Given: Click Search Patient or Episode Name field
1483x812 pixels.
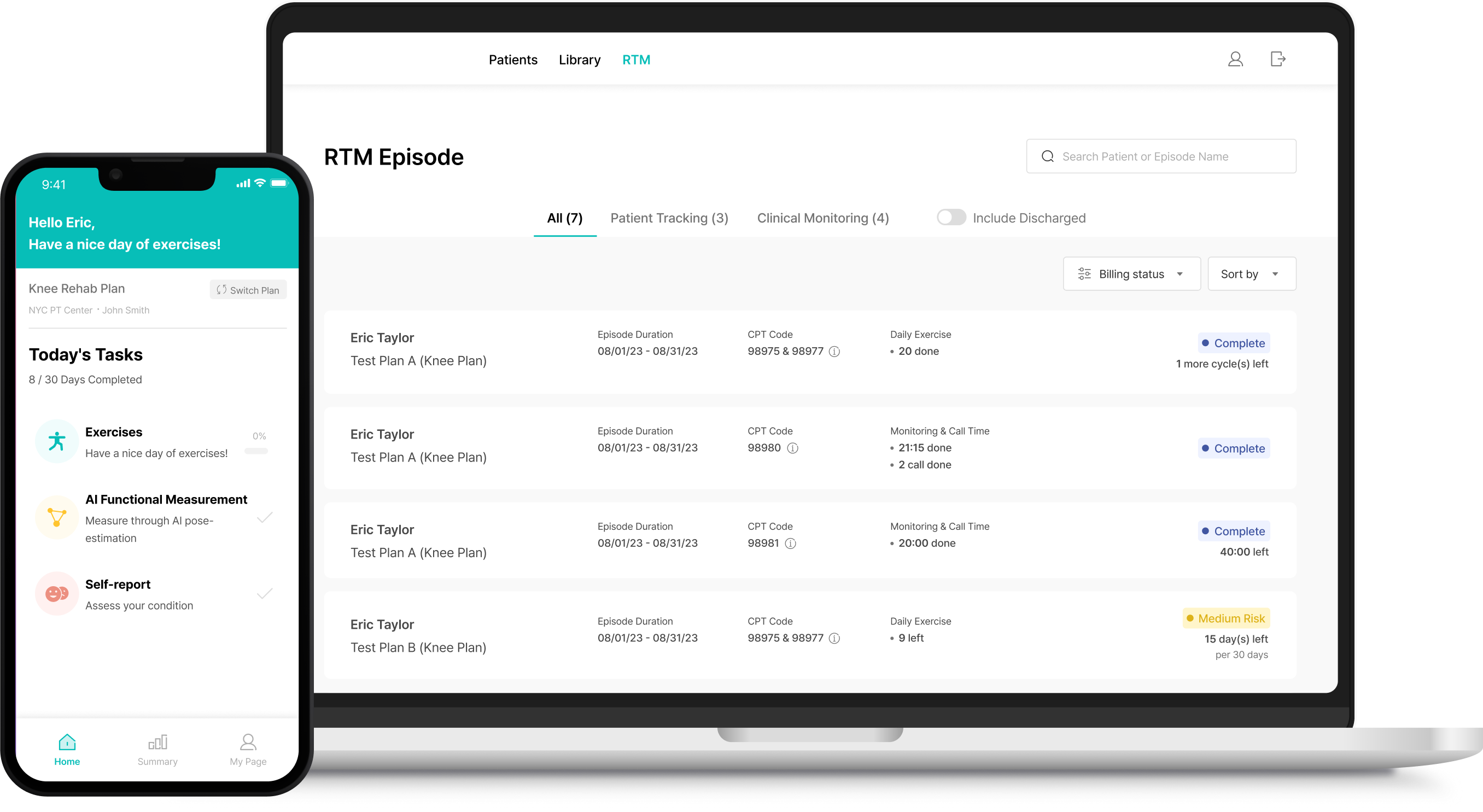Looking at the screenshot, I should [1160, 156].
